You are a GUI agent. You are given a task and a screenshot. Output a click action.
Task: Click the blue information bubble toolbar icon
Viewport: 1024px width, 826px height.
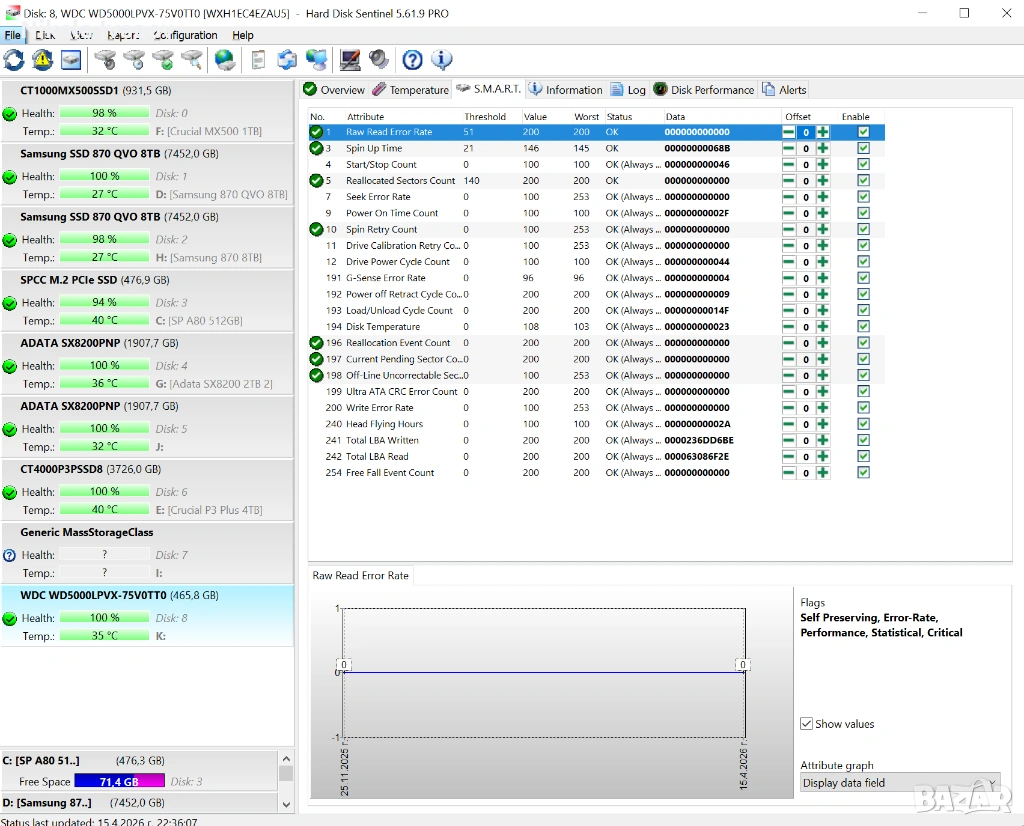click(441, 60)
